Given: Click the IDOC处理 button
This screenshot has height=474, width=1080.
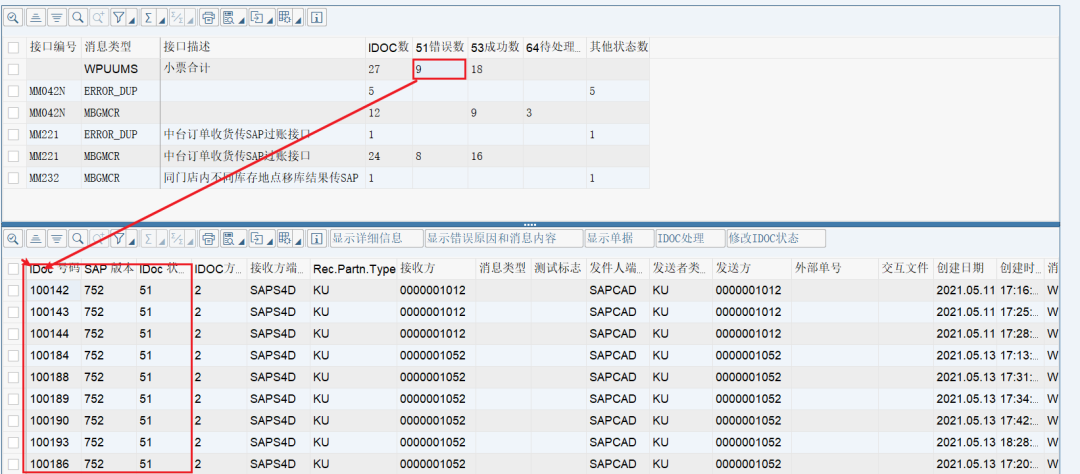Looking at the screenshot, I should tap(691, 238).
